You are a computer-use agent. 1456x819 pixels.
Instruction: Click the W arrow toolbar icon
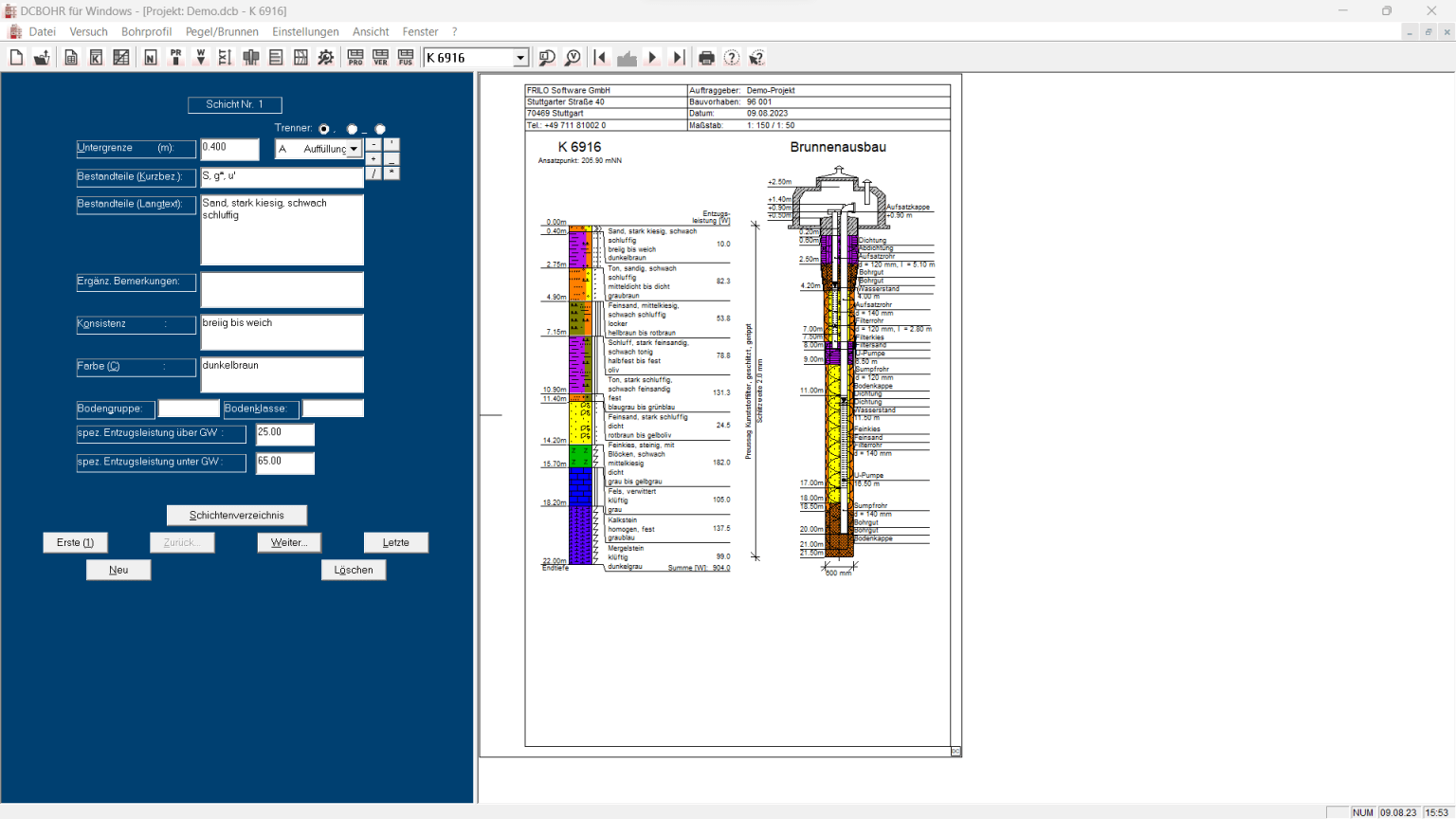(201, 58)
